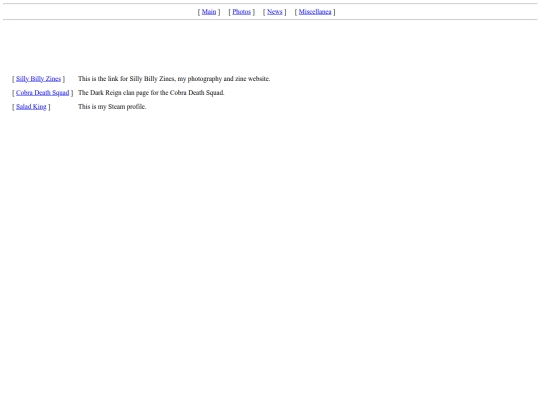
Task: Follow the Silly Billy Zines link
Action: 38,79
